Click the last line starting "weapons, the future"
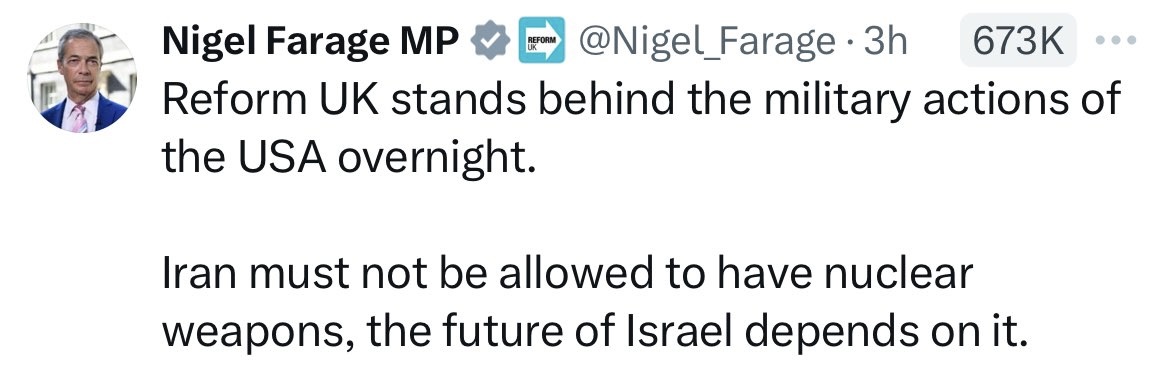The height and width of the screenshot is (383, 1170). click(x=595, y=331)
